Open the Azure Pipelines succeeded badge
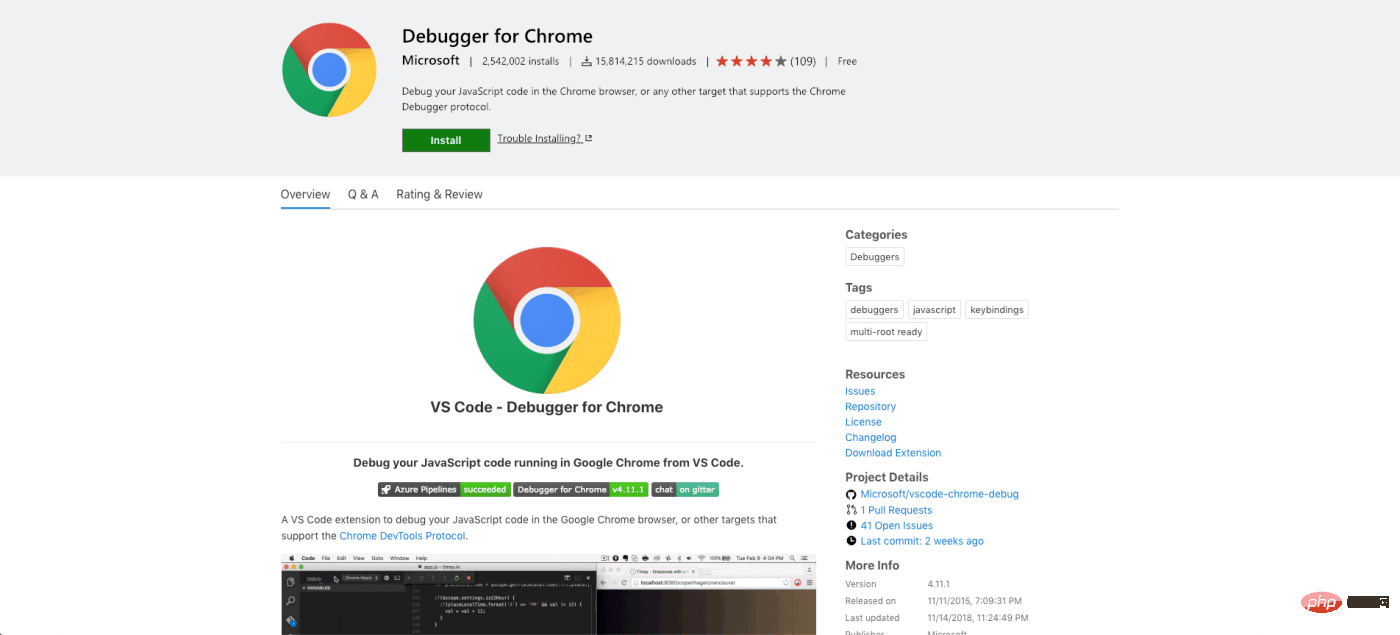Viewport: 1400px width, 635px height. [x=444, y=489]
